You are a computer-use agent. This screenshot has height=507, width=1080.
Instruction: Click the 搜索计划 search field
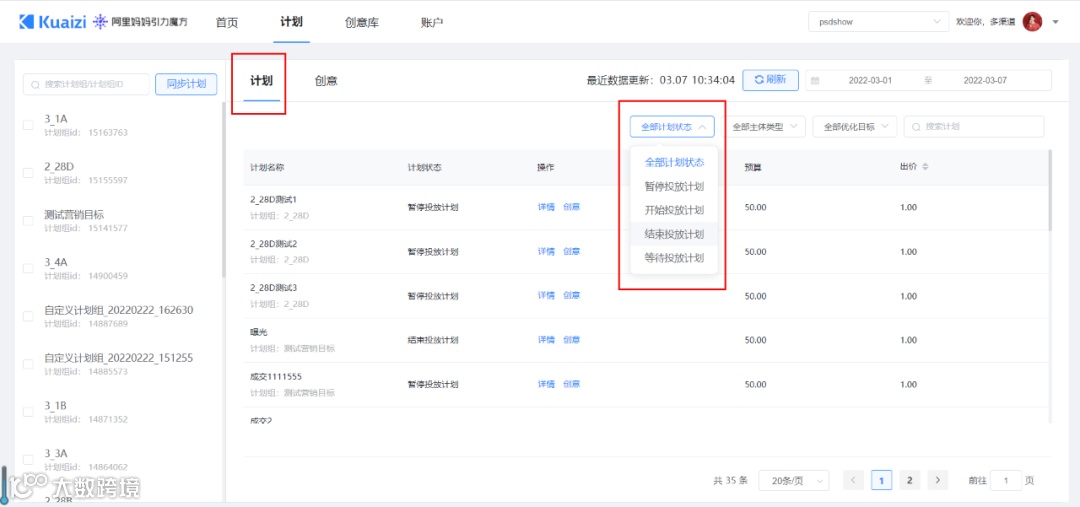[x=974, y=127]
